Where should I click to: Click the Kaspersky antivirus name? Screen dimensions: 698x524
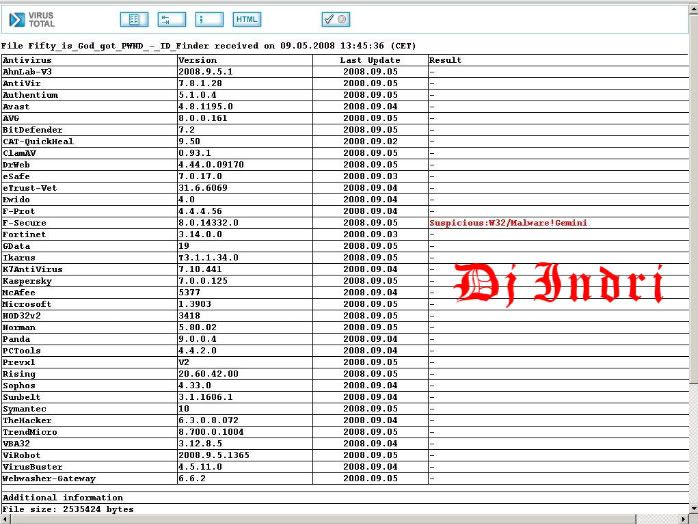pos(27,281)
